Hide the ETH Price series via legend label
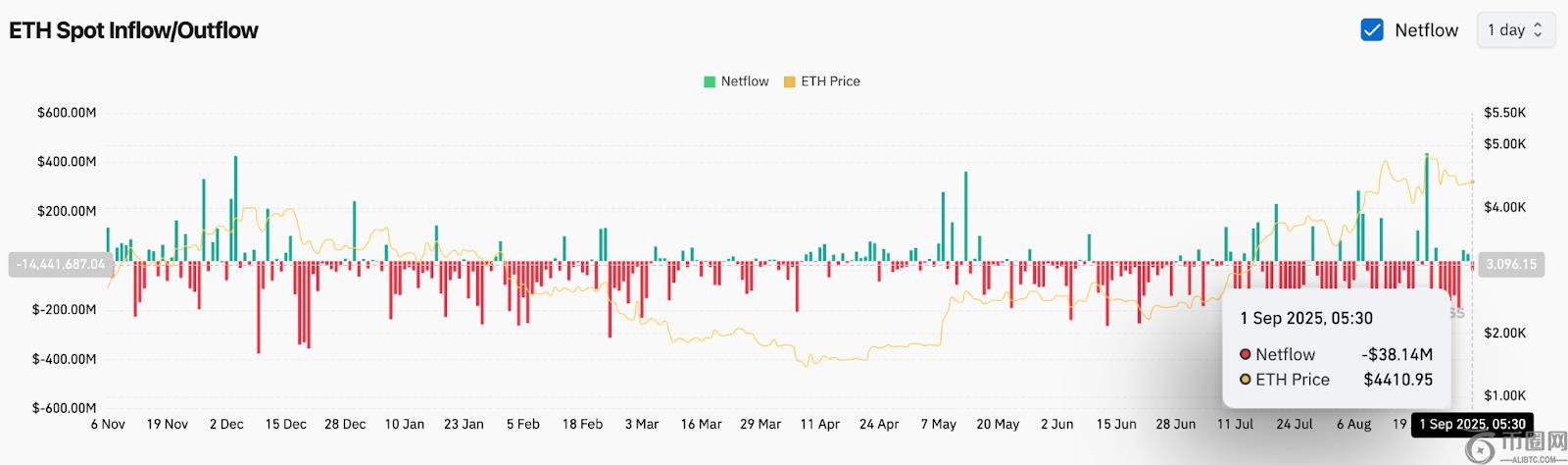 coord(830,81)
